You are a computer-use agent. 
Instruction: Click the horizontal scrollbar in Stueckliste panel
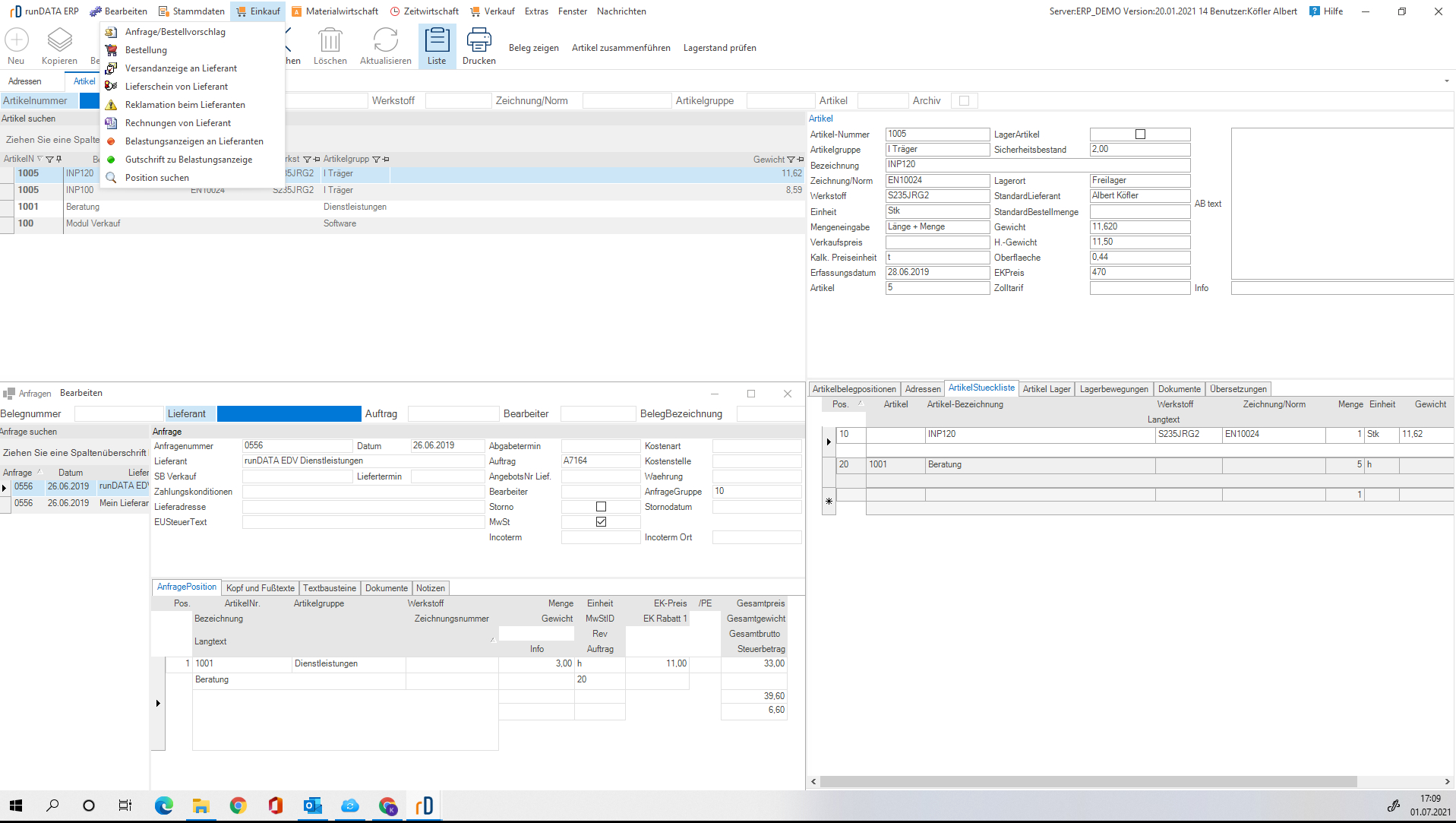(x=1088, y=781)
